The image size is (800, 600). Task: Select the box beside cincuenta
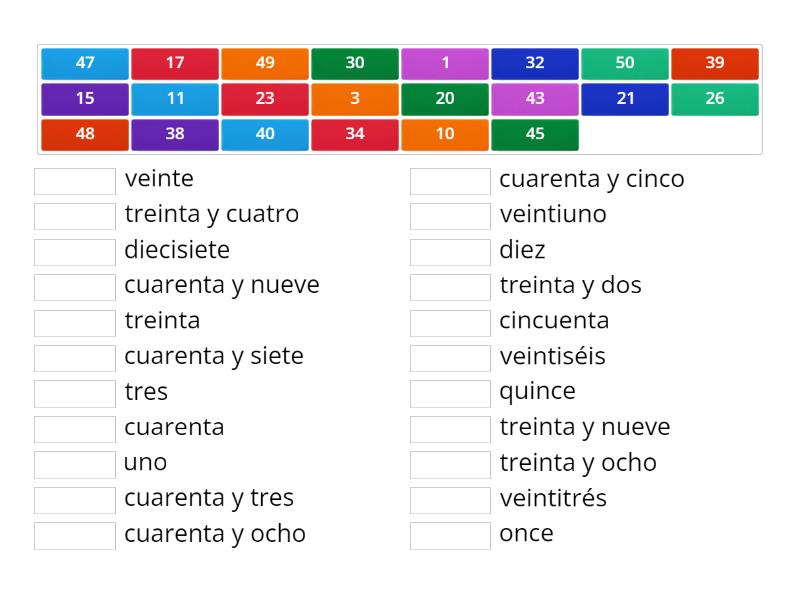pyautogui.click(x=450, y=322)
